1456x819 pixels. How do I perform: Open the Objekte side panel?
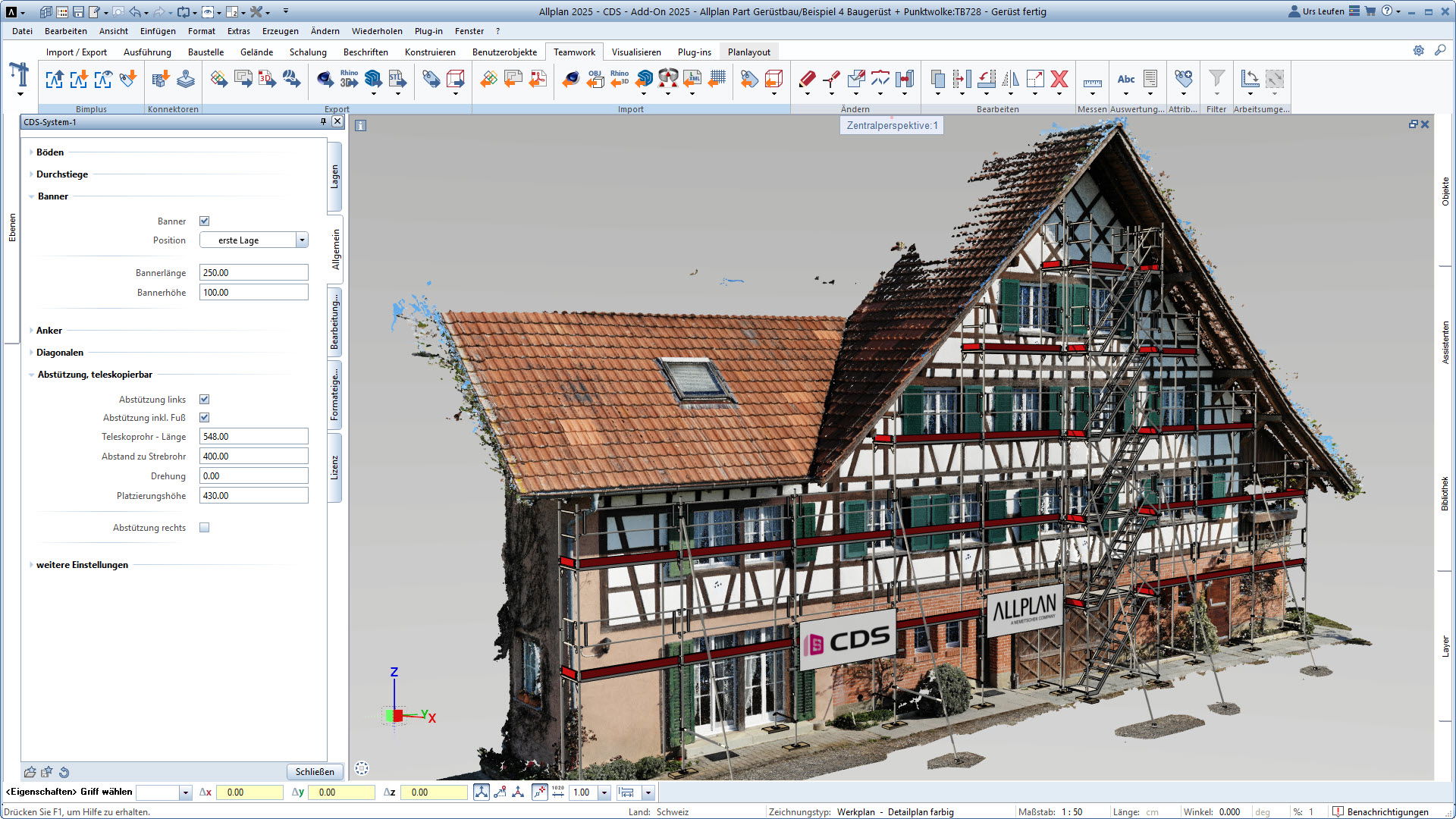(x=1445, y=192)
